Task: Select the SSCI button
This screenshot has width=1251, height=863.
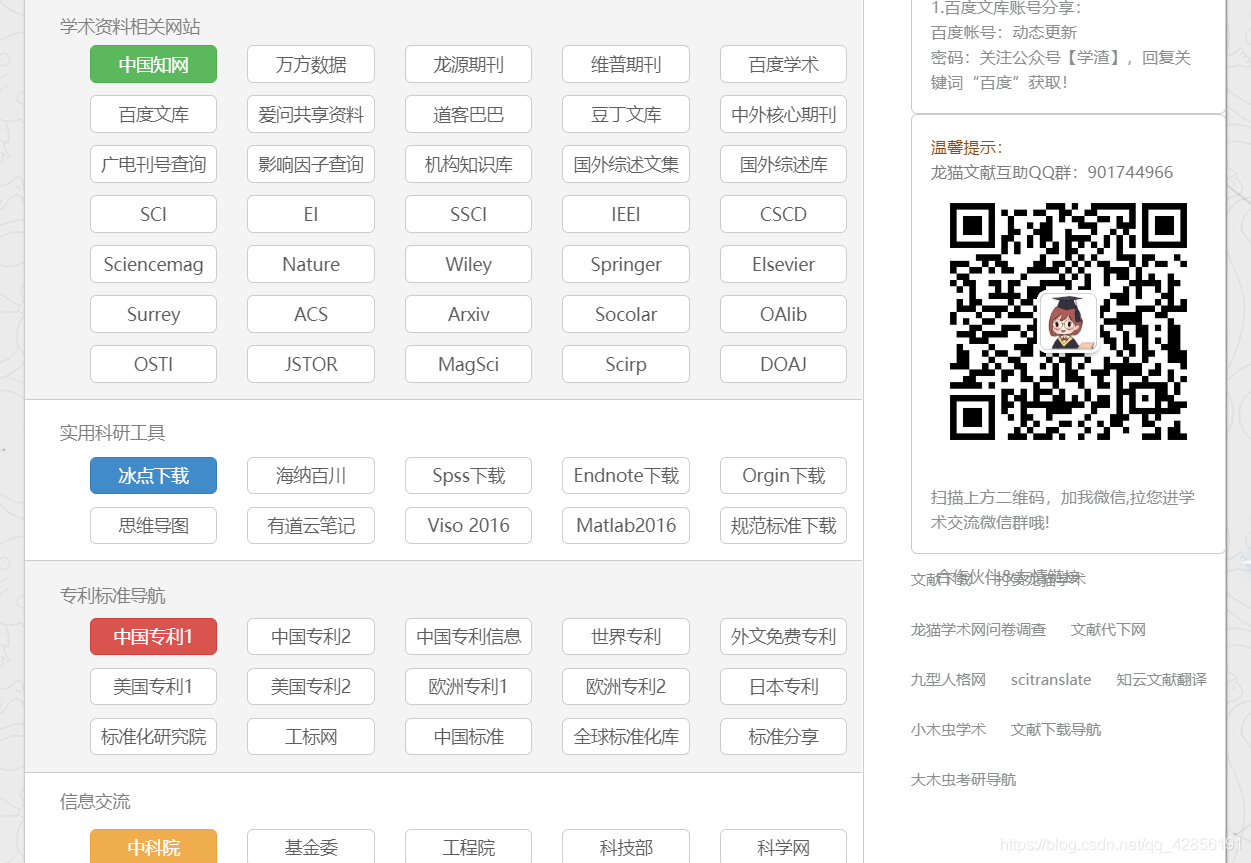Action: 468,214
